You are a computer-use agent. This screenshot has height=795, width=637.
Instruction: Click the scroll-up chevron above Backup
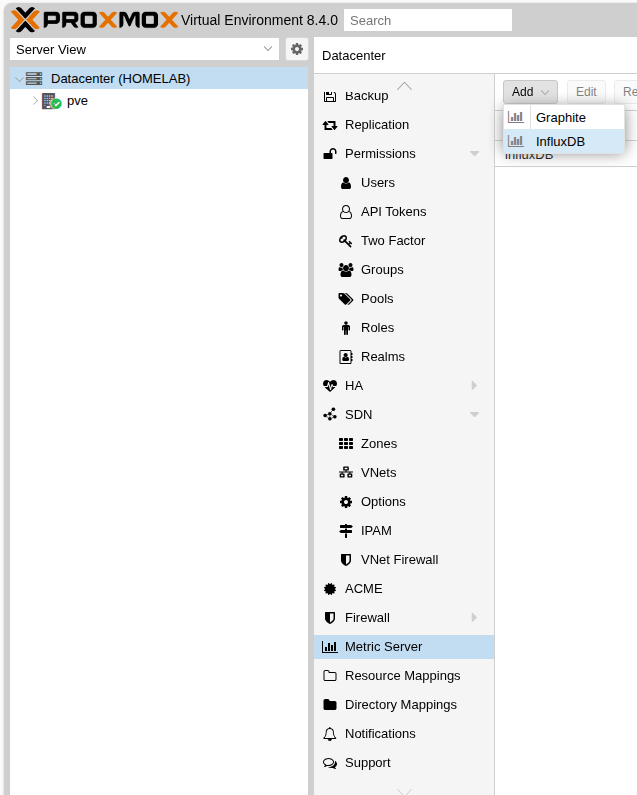point(404,86)
